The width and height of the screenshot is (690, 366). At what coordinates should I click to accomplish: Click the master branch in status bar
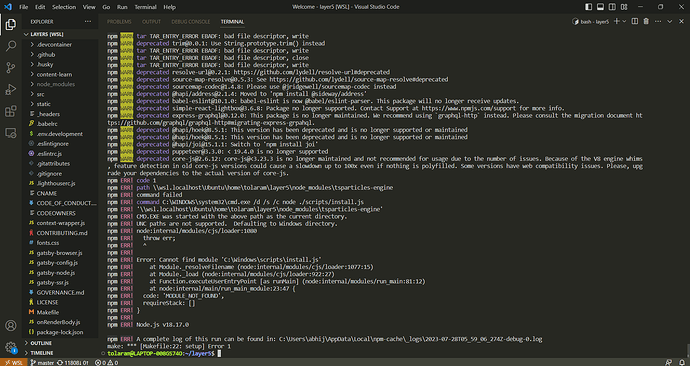tap(42, 362)
